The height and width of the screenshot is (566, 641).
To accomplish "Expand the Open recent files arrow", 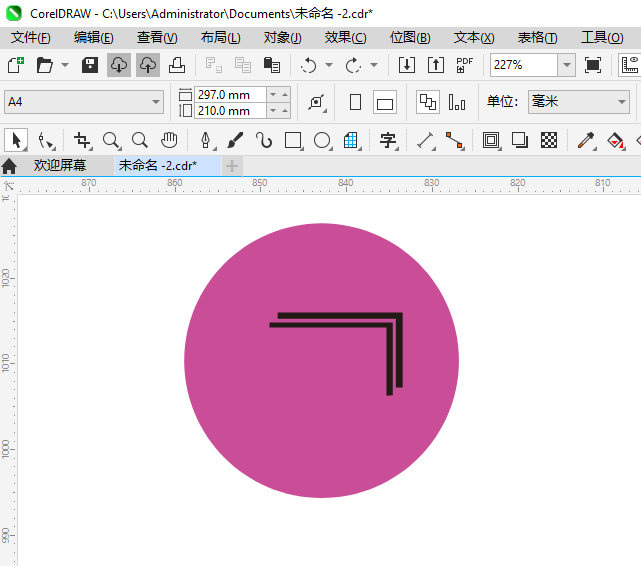I will (x=65, y=65).
